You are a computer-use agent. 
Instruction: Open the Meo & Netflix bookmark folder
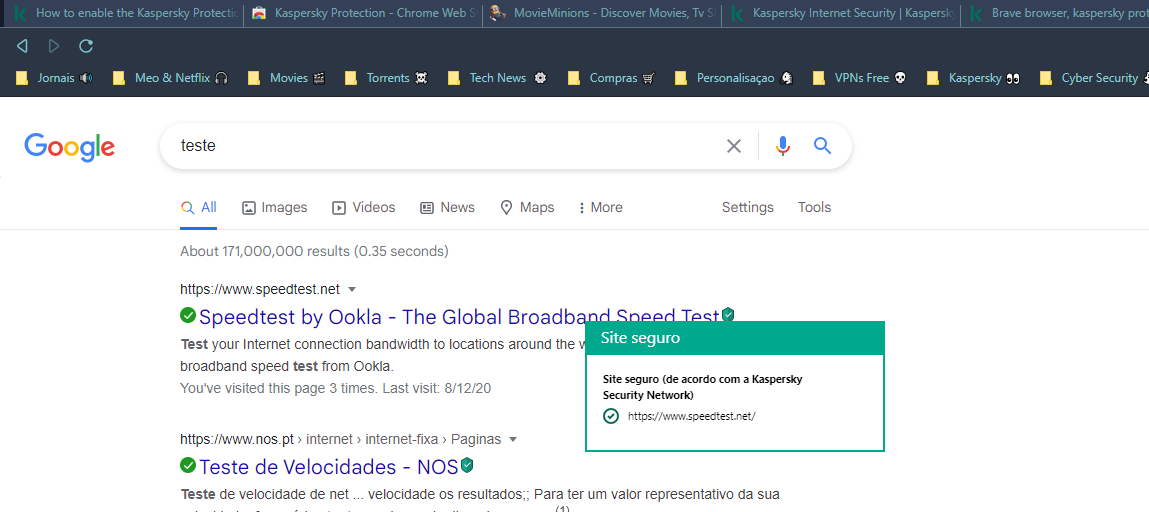171,78
